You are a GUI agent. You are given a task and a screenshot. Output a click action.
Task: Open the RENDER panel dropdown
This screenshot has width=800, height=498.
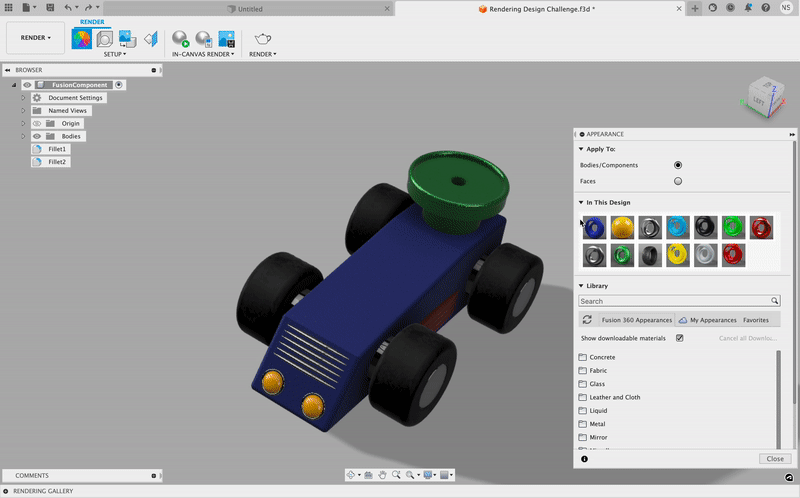[263, 54]
